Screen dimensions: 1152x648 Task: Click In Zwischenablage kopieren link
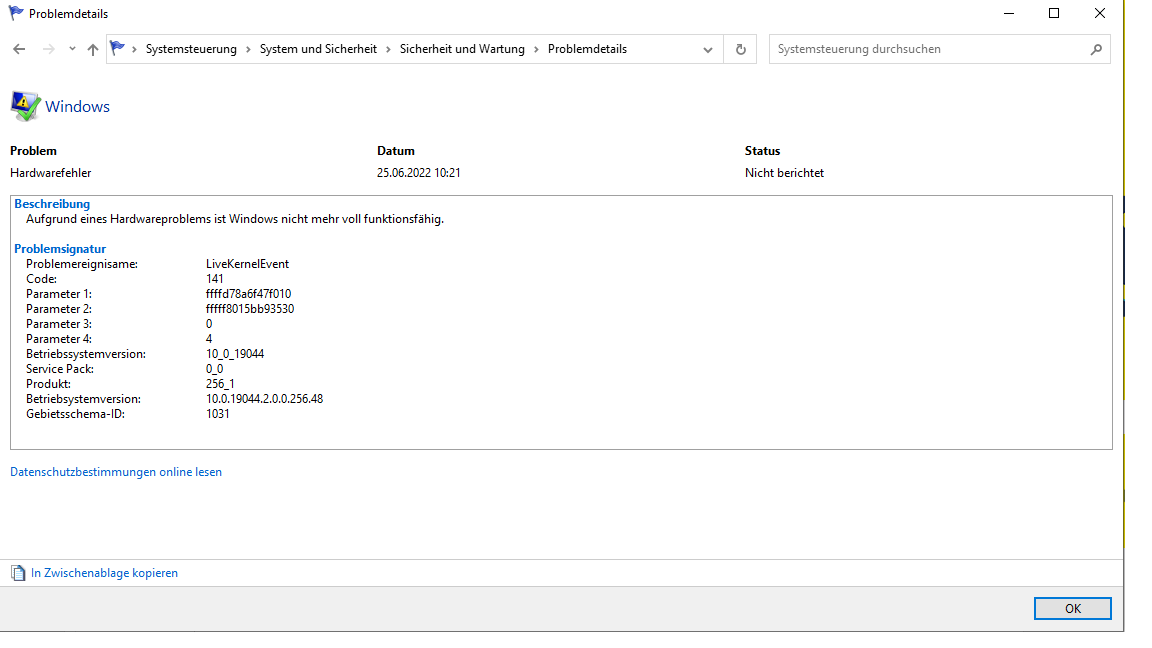coord(104,573)
